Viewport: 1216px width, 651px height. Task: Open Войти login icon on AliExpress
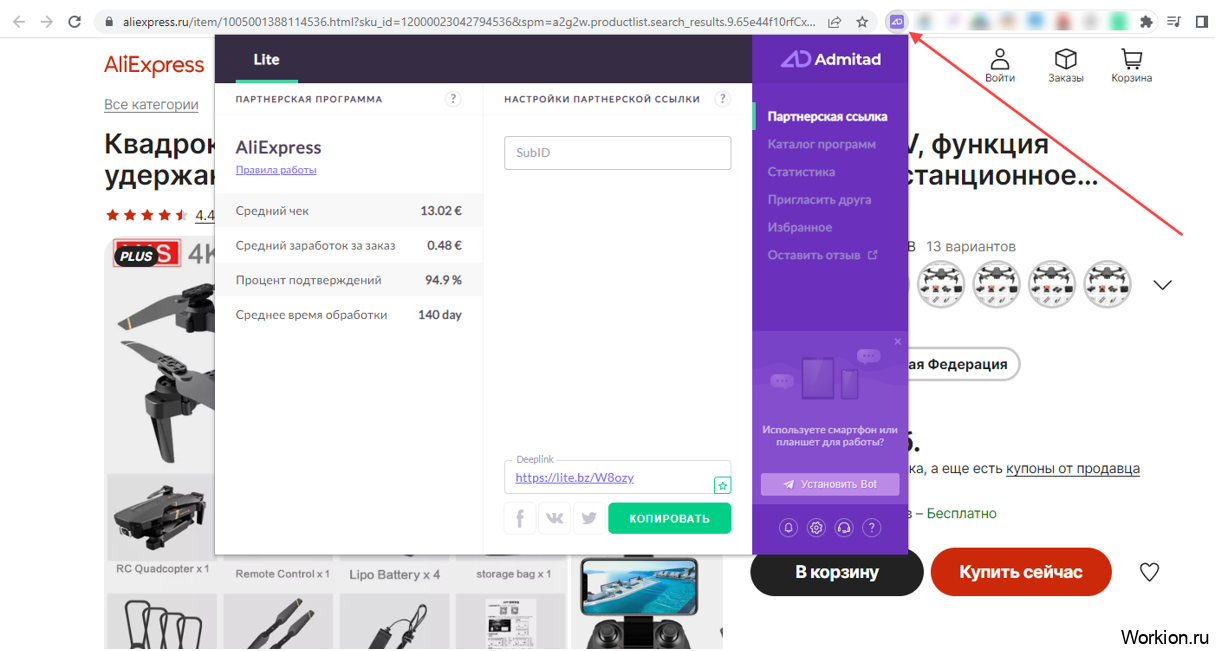pyautogui.click(x=999, y=65)
